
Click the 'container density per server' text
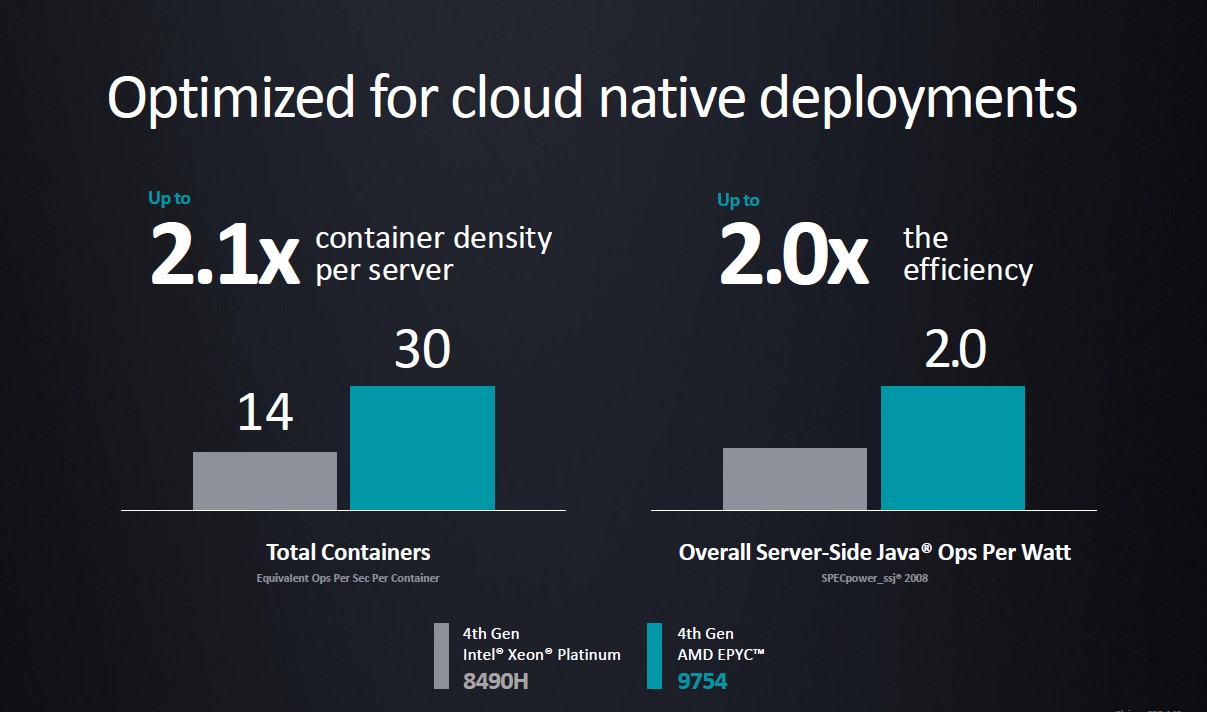tap(433, 254)
